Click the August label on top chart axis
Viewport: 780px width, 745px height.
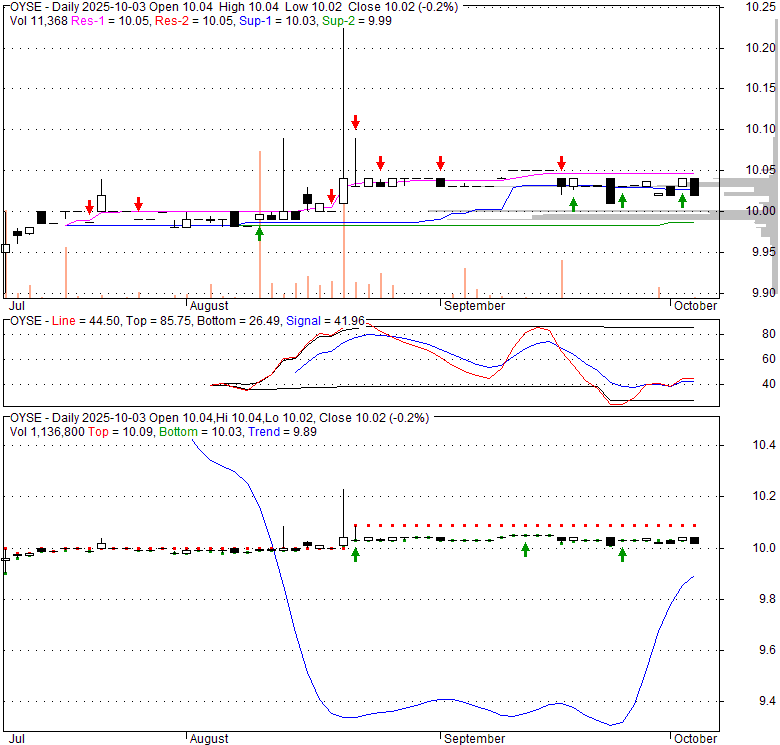[x=208, y=306]
